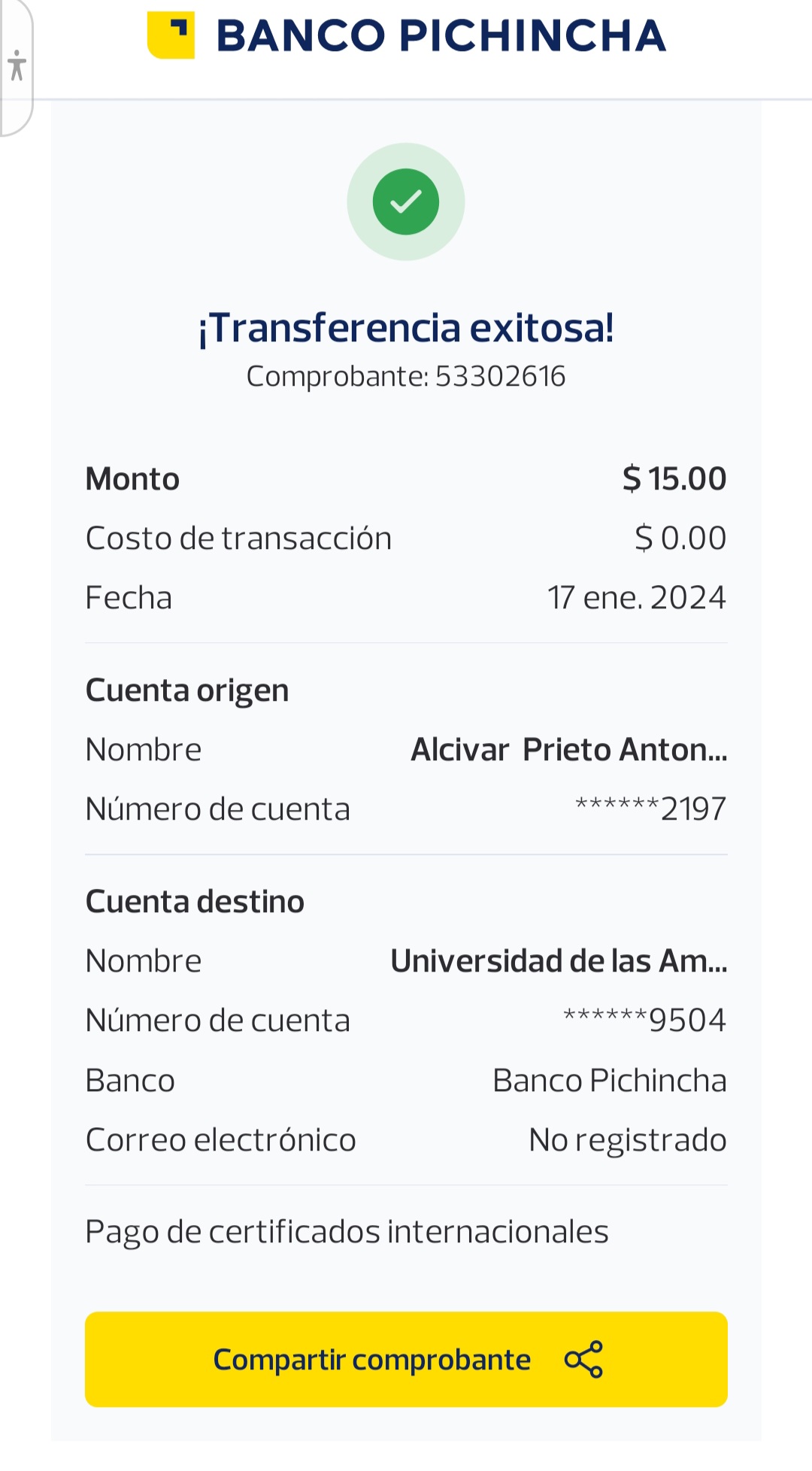Image resolution: width=812 pixels, height=1471 pixels.
Task: Click the BANCO PICHINCHA header title
Action: (x=441, y=35)
